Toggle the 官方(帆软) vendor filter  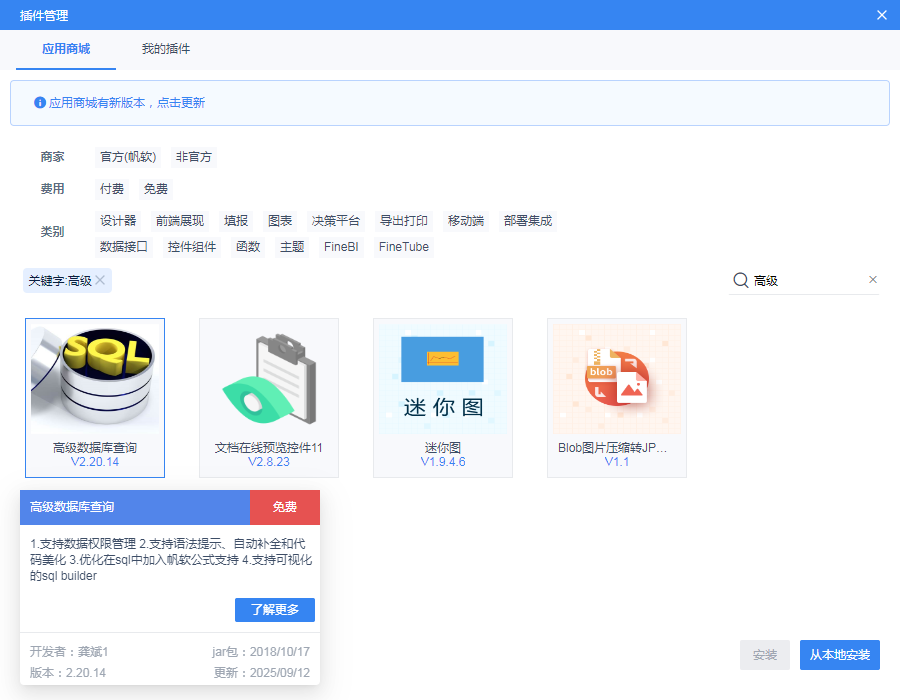point(128,157)
